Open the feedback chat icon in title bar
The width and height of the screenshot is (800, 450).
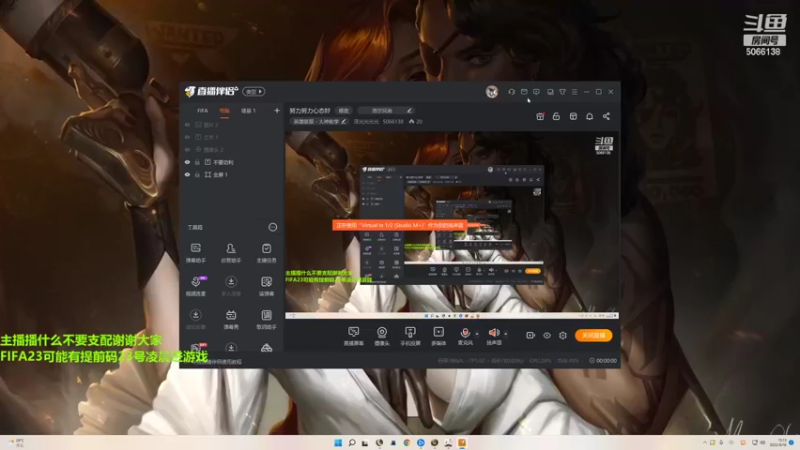536,92
